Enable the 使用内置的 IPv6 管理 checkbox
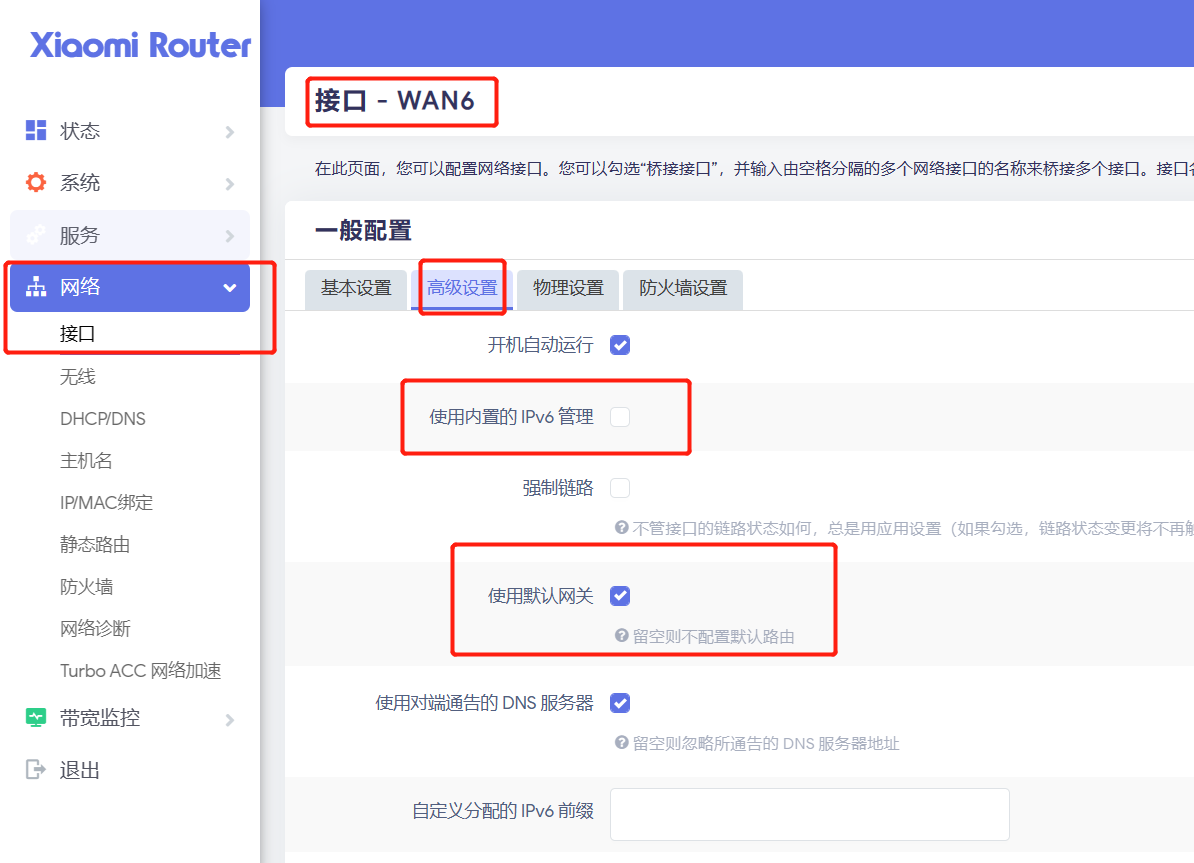 619,416
